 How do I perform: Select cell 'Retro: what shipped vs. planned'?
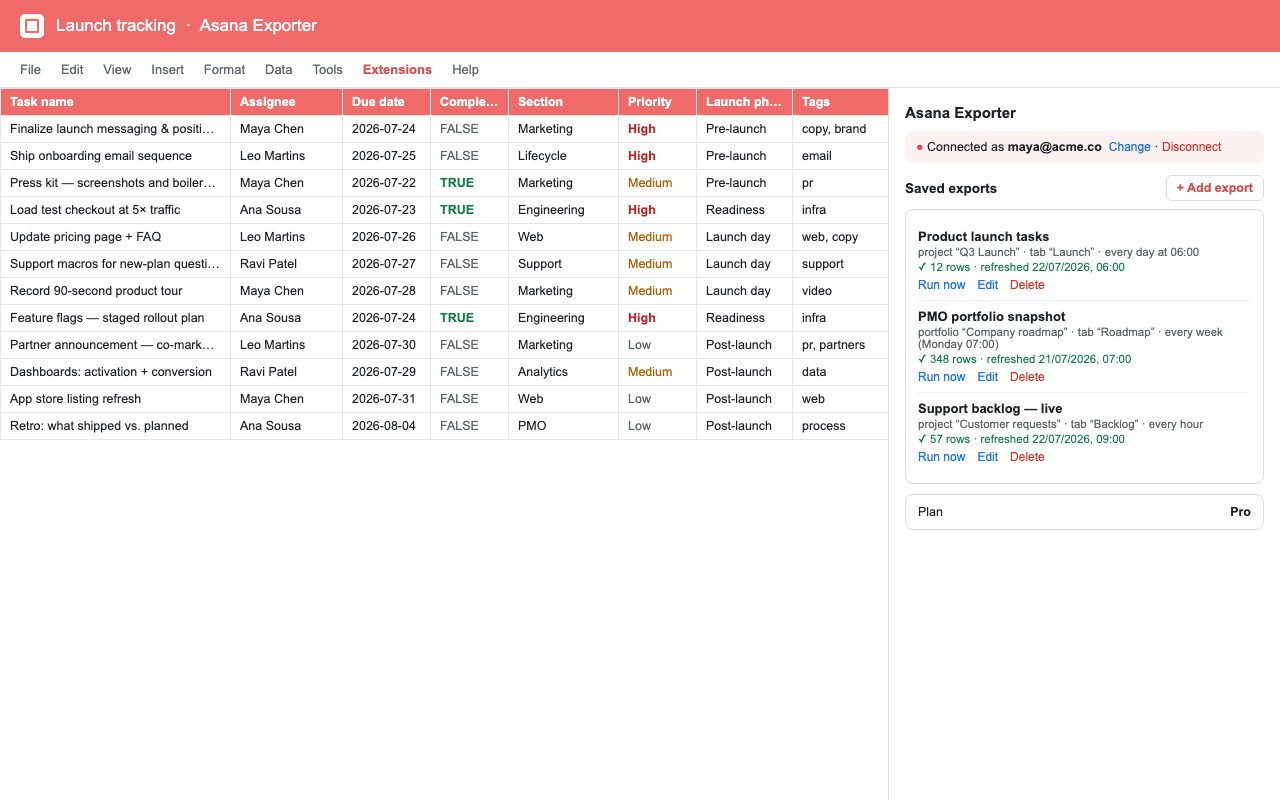[x=115, y=426]
